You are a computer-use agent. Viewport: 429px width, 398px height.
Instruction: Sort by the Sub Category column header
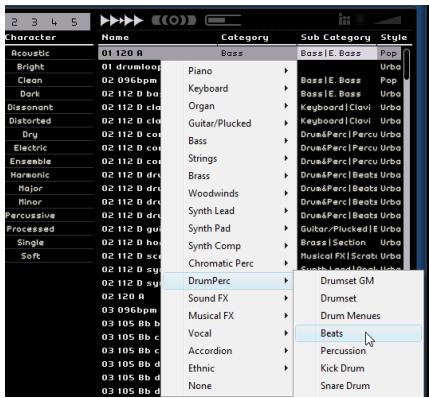coord(336,38)
